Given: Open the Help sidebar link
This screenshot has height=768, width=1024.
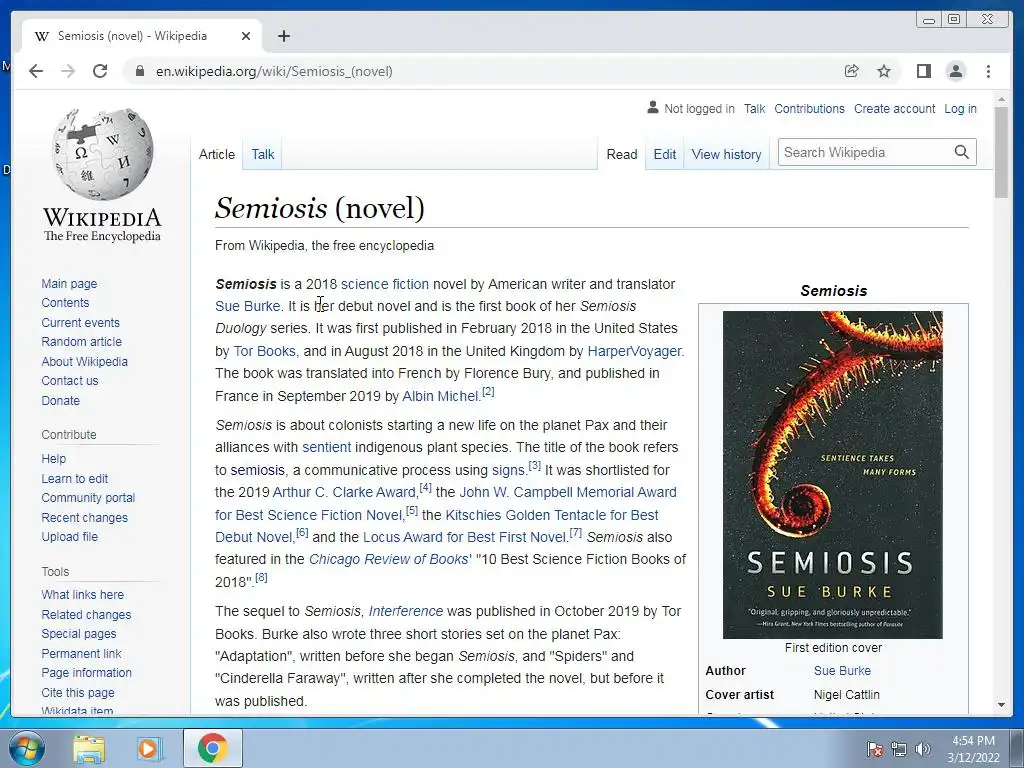Looking at the screenshot, I should click(54, 458).
